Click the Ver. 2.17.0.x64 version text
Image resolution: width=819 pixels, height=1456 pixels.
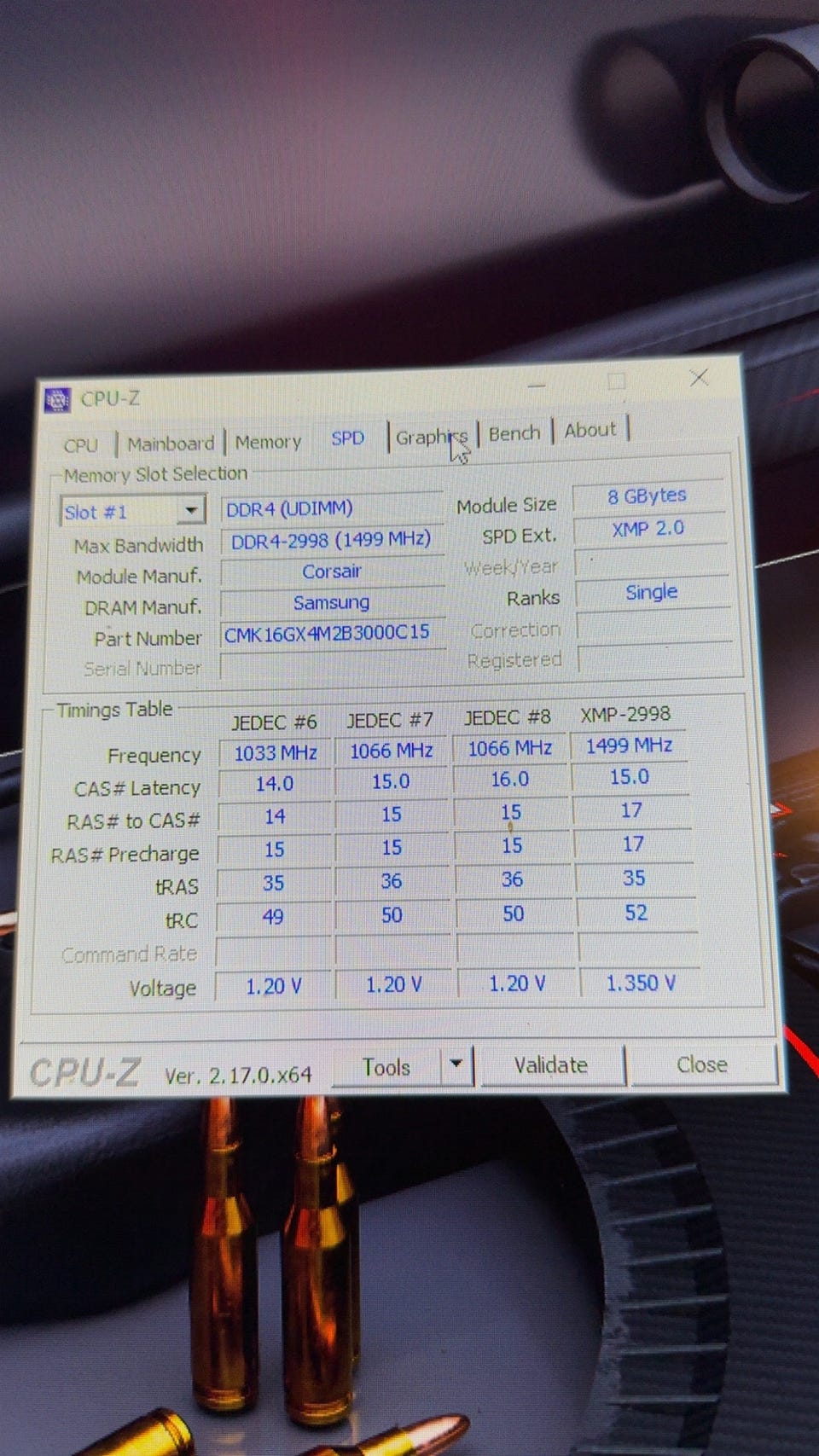(x=238, y=1076)
